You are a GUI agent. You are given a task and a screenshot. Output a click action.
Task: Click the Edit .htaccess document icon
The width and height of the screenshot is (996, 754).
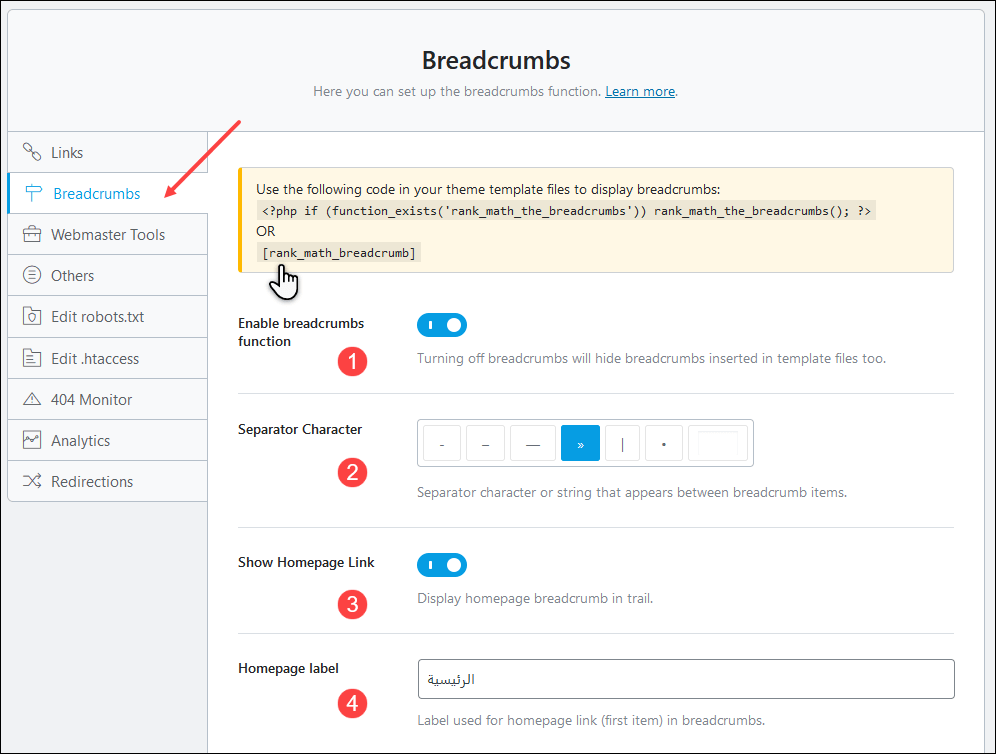[x=32, y=358]
